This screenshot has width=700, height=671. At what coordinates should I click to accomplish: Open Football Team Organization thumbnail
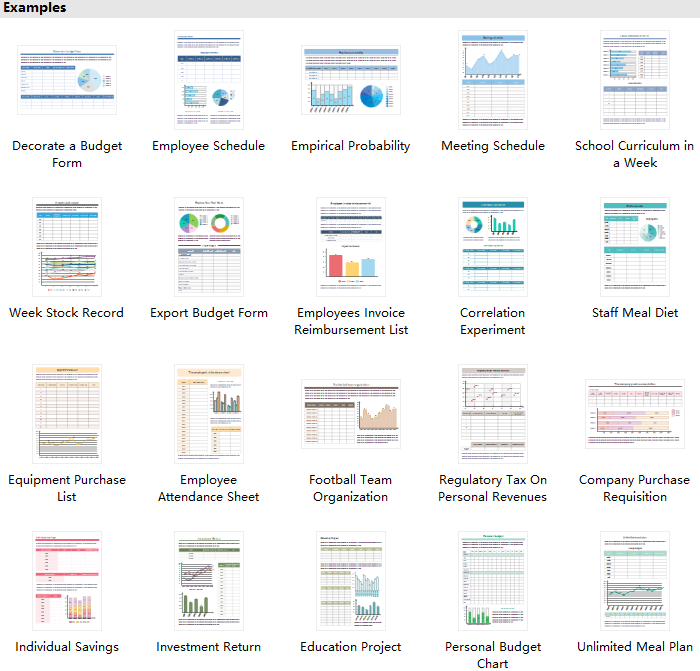pos(351,414)
